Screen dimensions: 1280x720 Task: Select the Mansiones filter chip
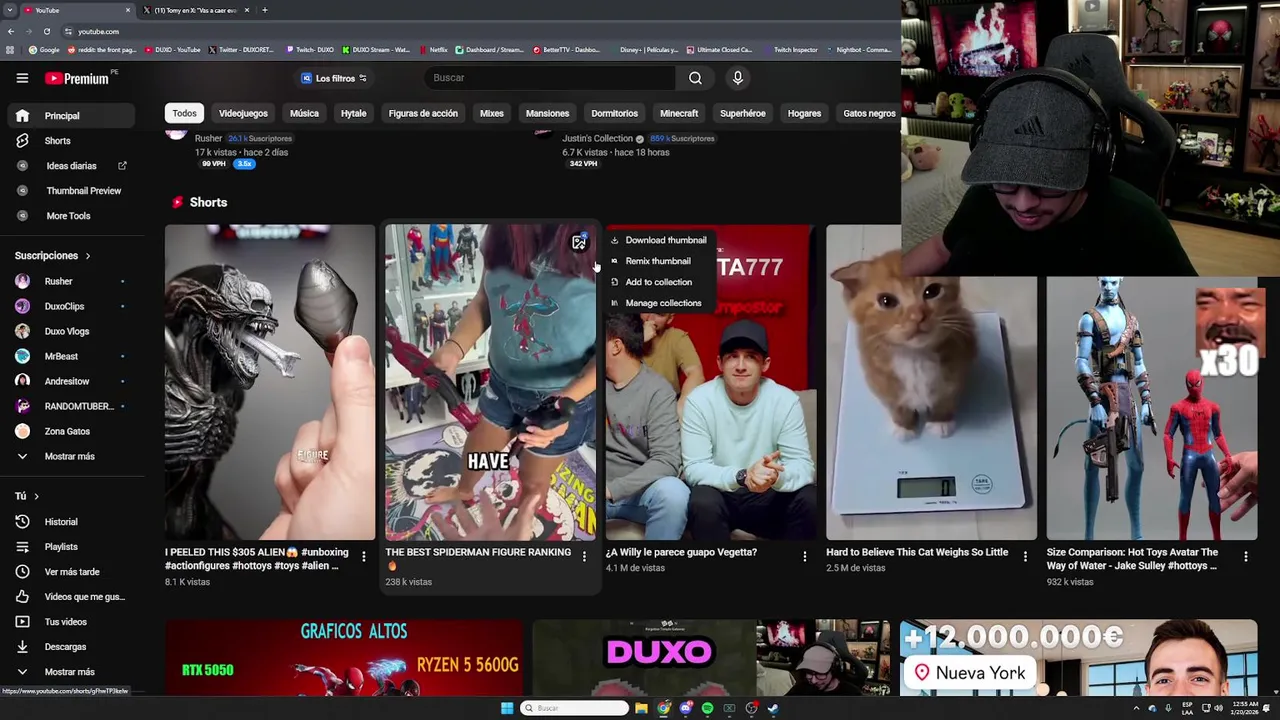pyautogui.click(x=547, y=113)
